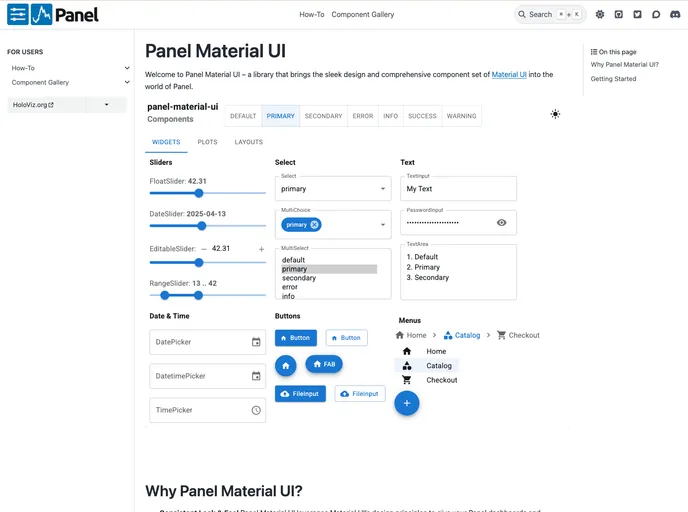Increase EditableSlider value with plus icon
Image resolution: width=688 pixels, height=512 pixels.
tap(261, 249)
